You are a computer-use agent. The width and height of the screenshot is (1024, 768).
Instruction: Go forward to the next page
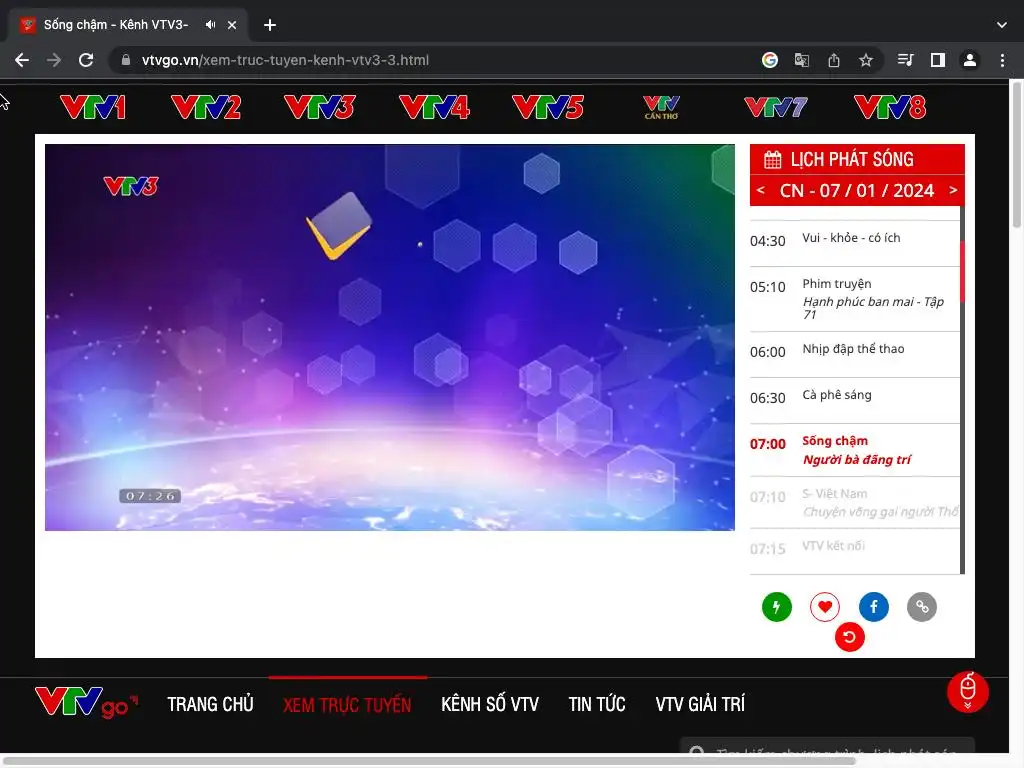pos(54,60)
